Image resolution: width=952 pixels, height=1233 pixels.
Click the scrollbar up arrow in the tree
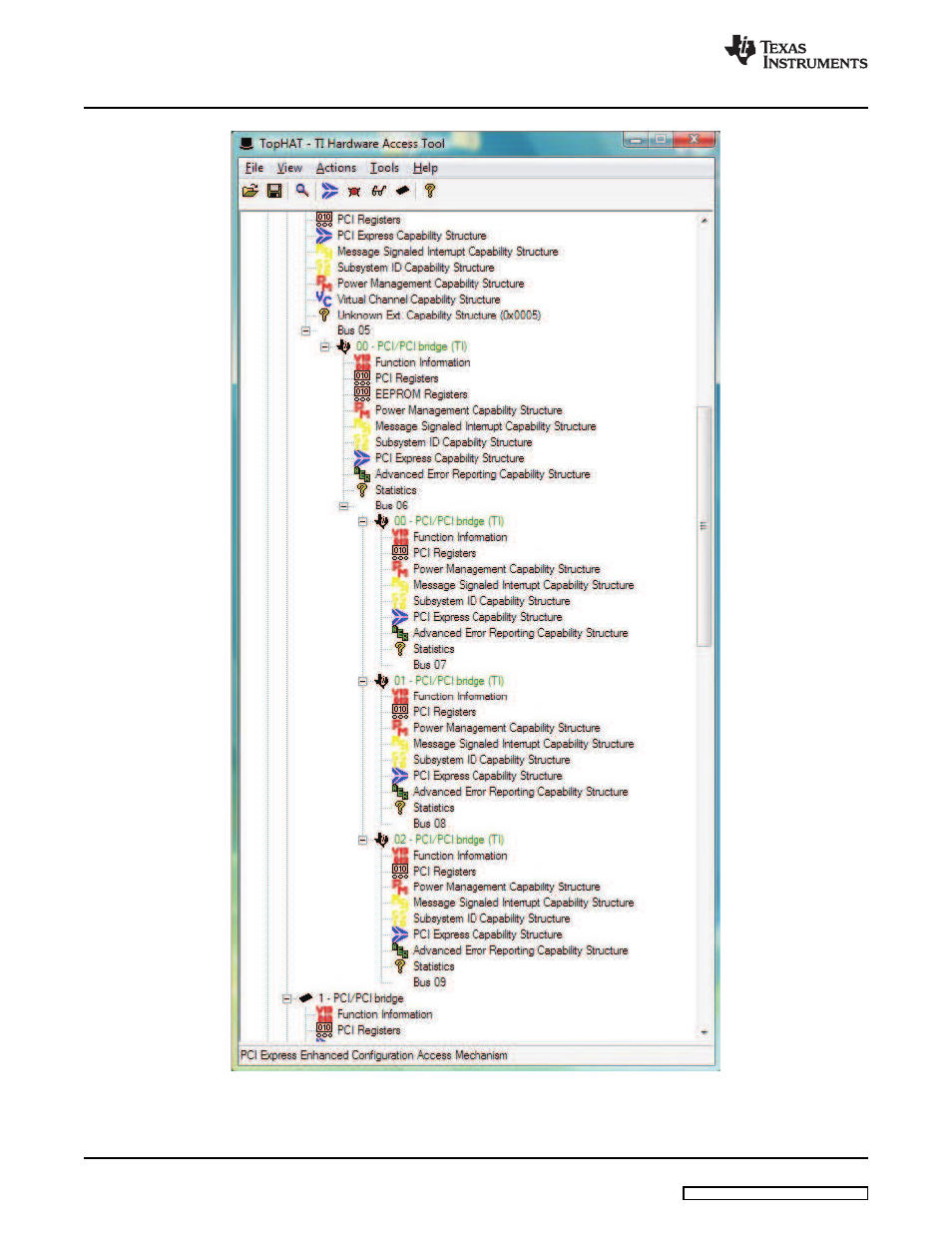click(x=705, y=220)
